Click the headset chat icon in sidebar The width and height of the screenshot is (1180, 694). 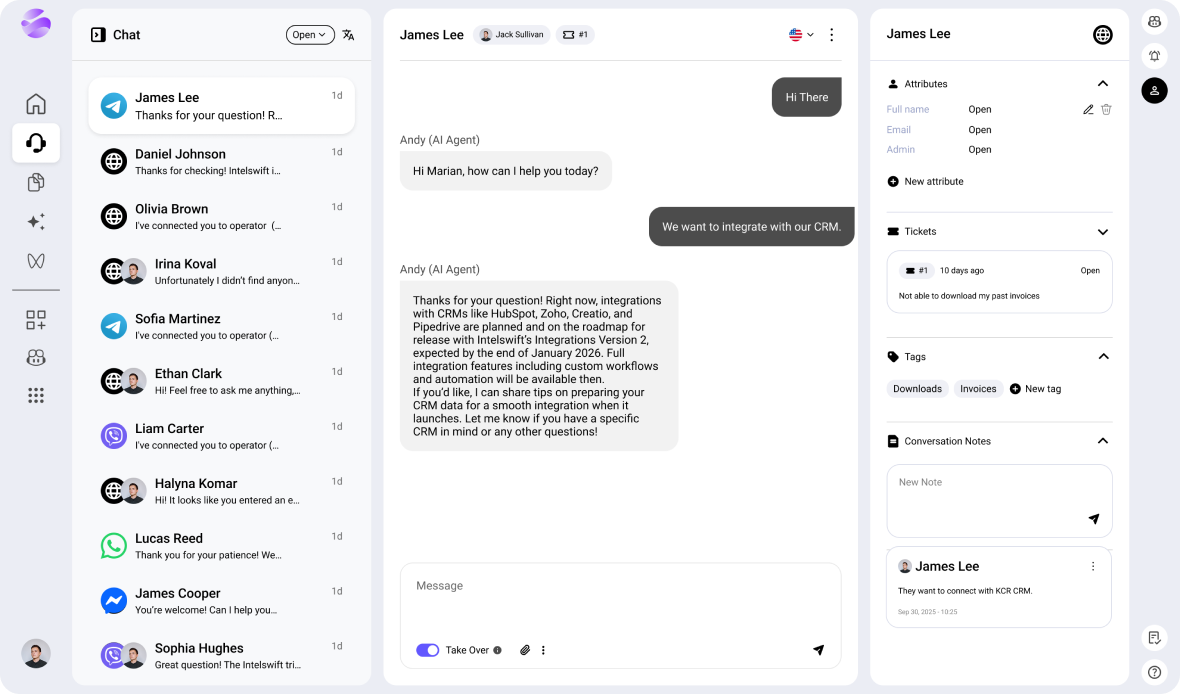pos(36,143)
